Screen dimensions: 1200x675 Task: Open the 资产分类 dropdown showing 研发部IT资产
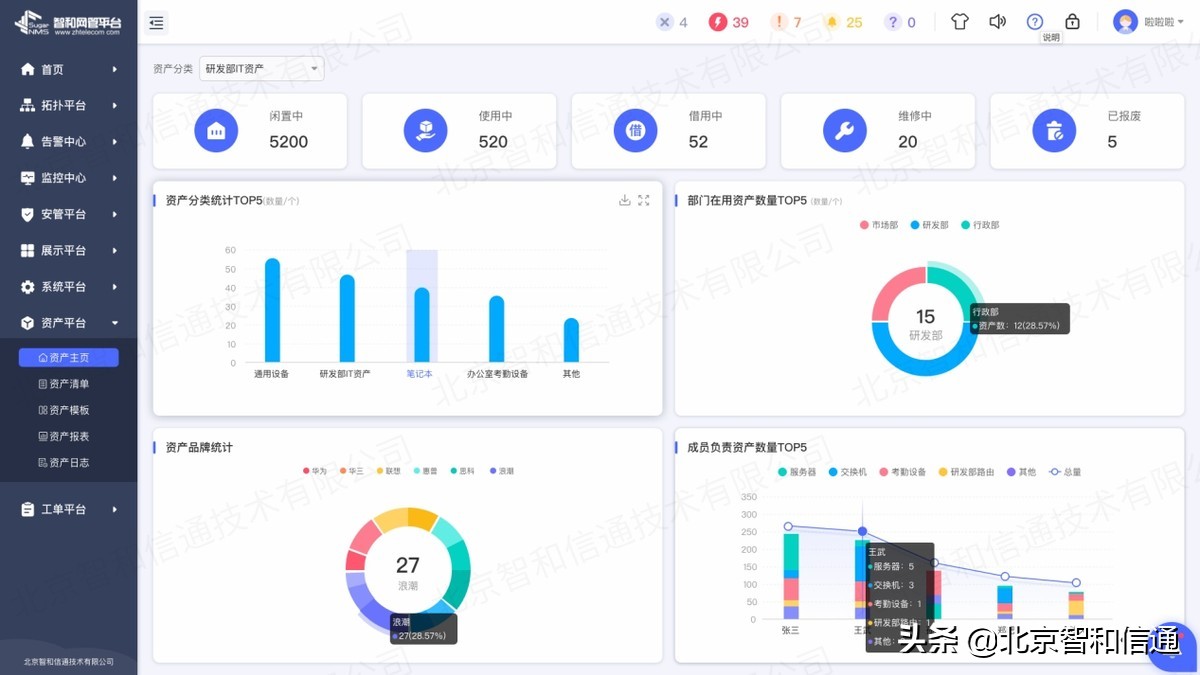(260, 68)
